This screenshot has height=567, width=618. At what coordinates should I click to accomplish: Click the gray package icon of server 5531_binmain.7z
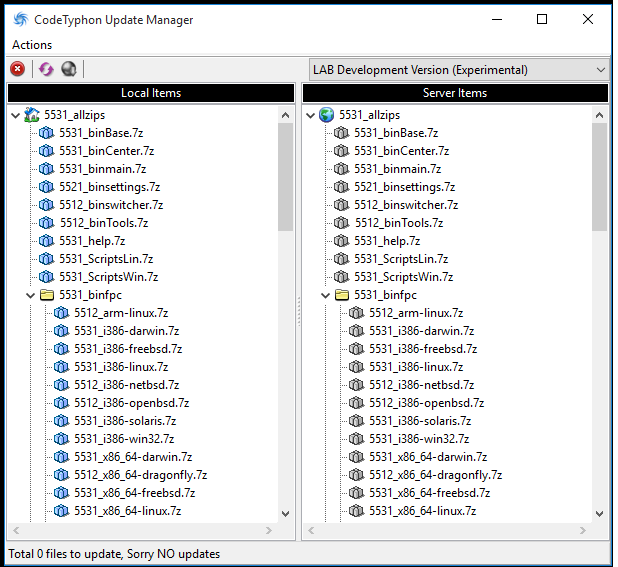point(341,169)
